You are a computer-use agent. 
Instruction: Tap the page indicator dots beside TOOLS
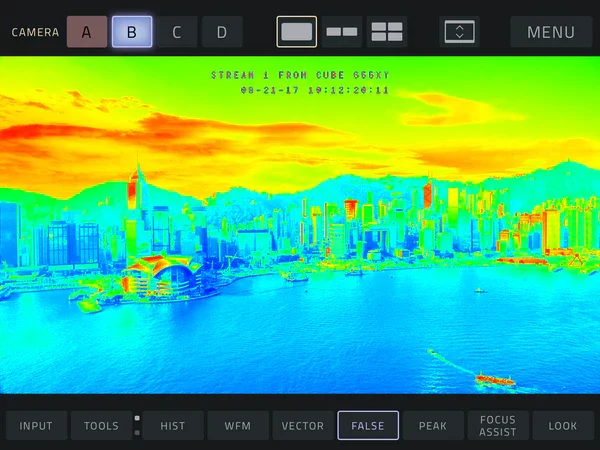pos(137,426)
